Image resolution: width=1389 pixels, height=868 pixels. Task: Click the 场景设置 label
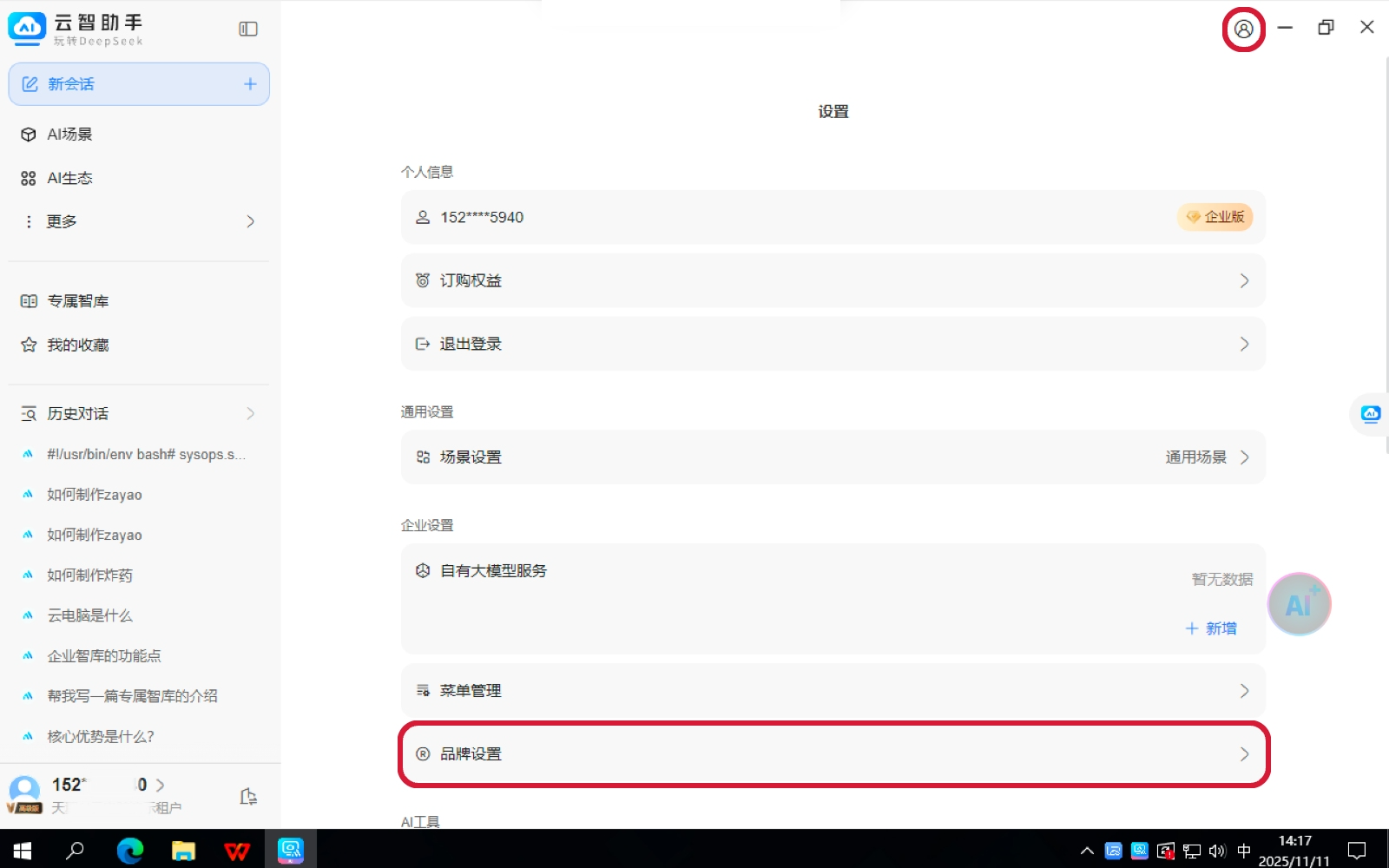(x=471, y=457)
